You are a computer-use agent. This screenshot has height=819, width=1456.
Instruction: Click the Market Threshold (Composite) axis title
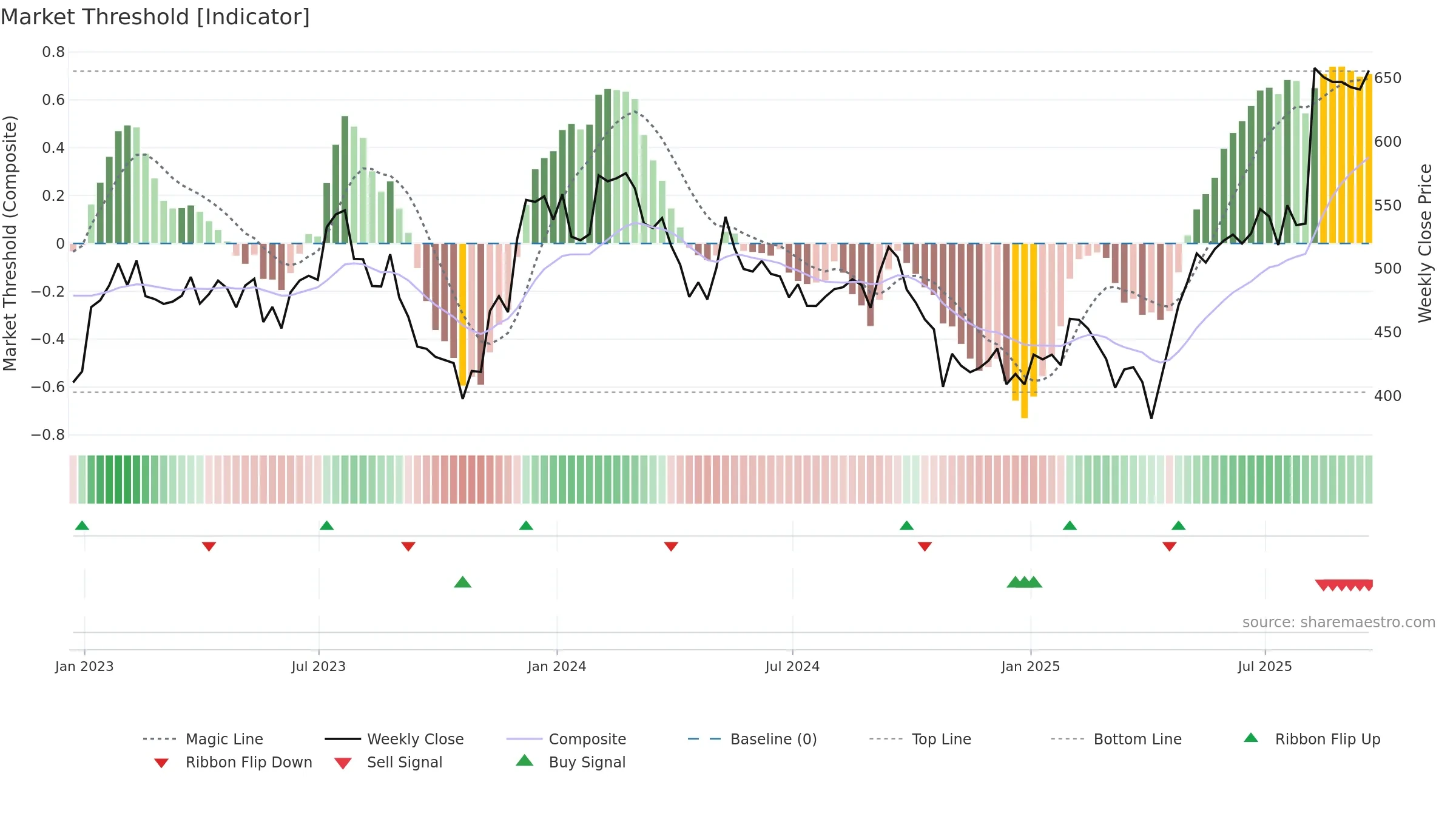10,243
